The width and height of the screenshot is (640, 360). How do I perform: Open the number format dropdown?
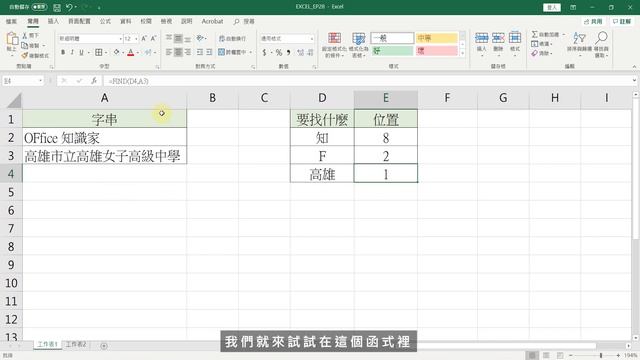312,38
